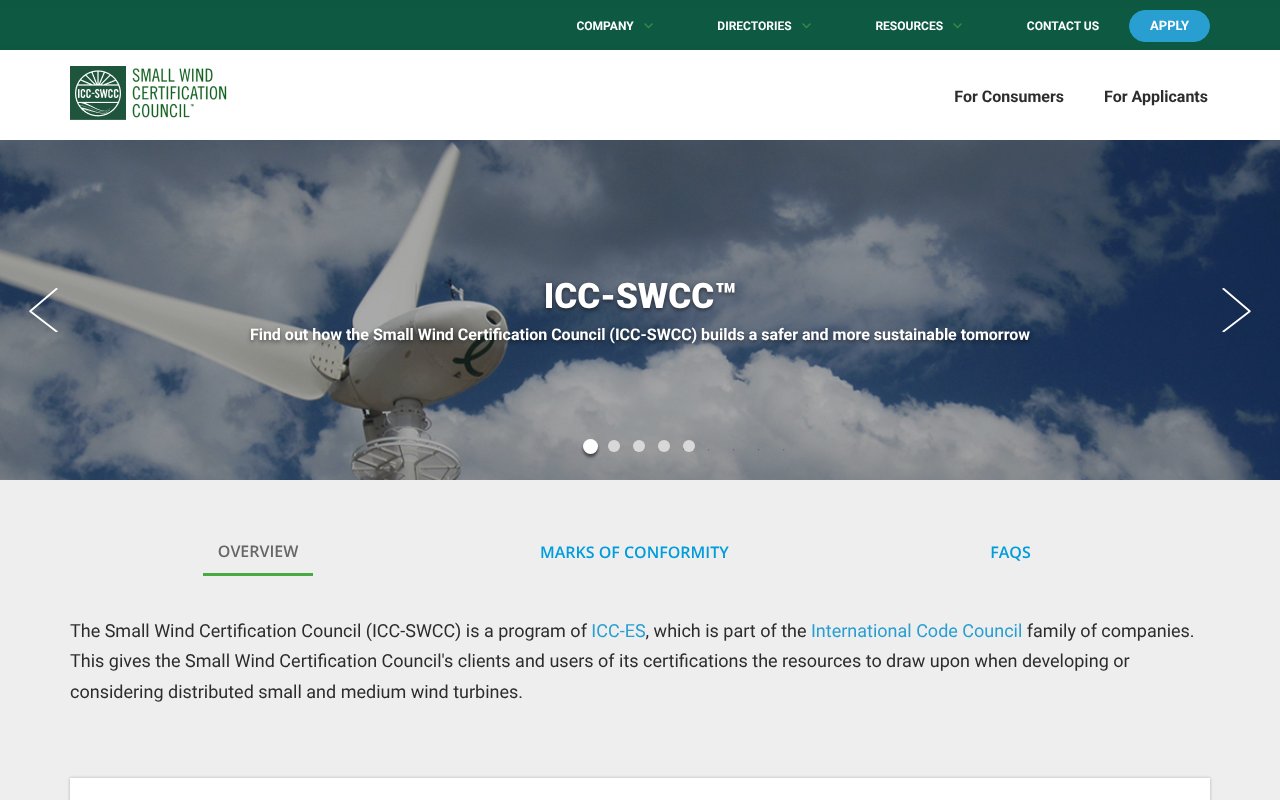Select the OVERVIEW tab
The height and width of the screenshot is (800, 1280).
(x=257, y=551)
